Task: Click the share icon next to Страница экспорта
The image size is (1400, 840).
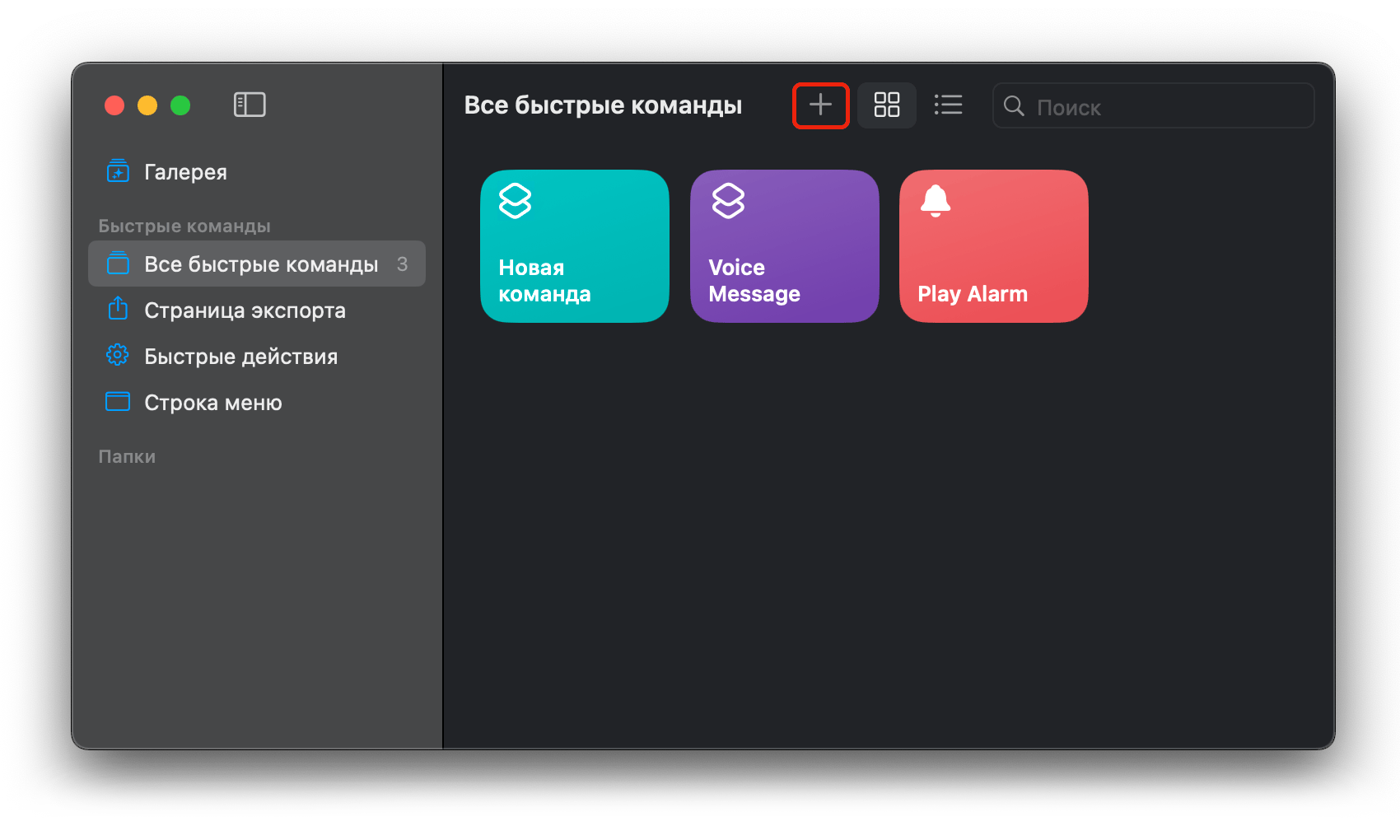Action: pyautogui.click(x=118, y=308)
